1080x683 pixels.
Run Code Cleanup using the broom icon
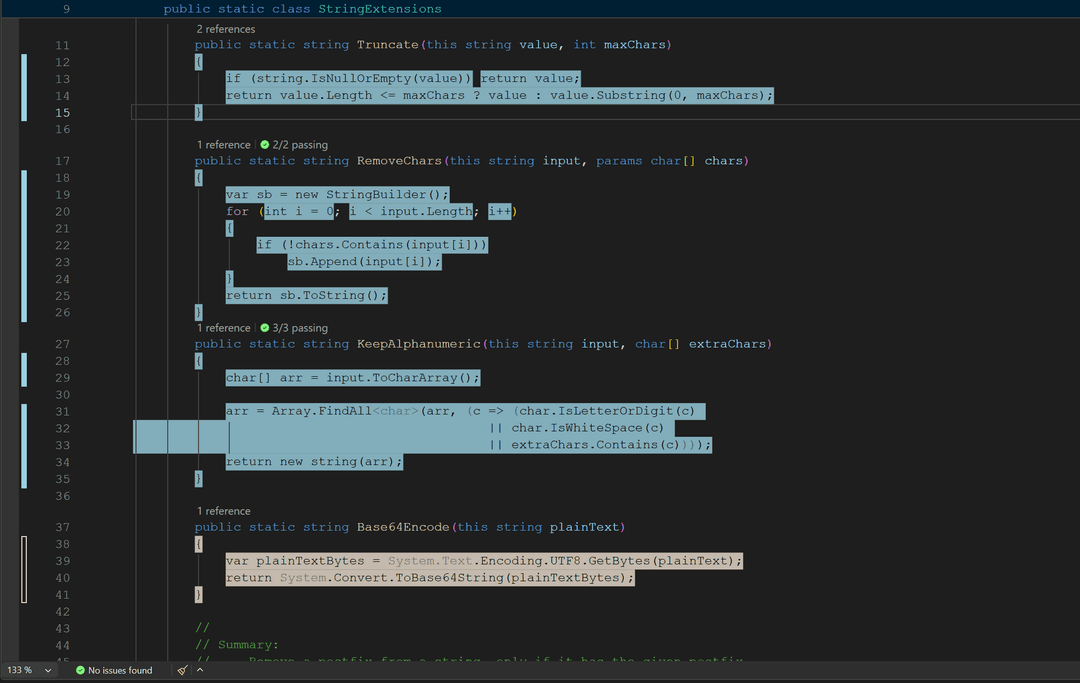pyautogui.click(x=183, y=670)
